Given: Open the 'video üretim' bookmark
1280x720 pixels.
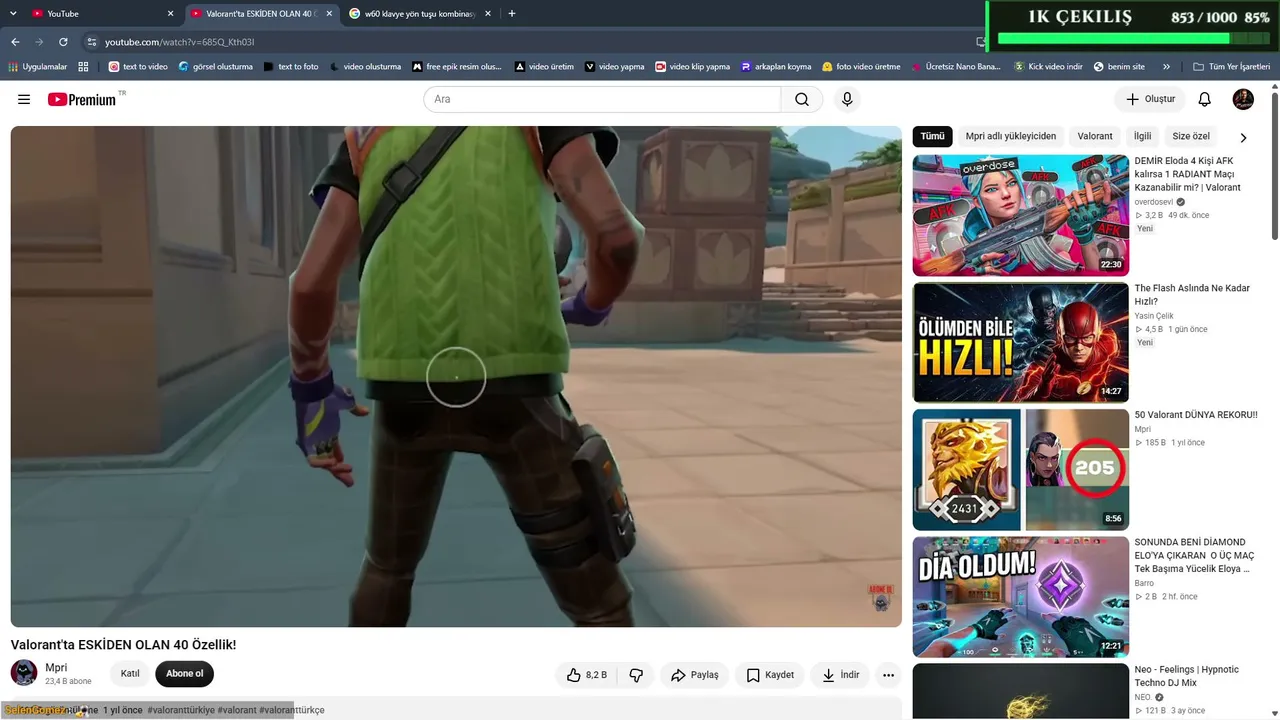Looking at the screenshot, I should tap(544, 67).
